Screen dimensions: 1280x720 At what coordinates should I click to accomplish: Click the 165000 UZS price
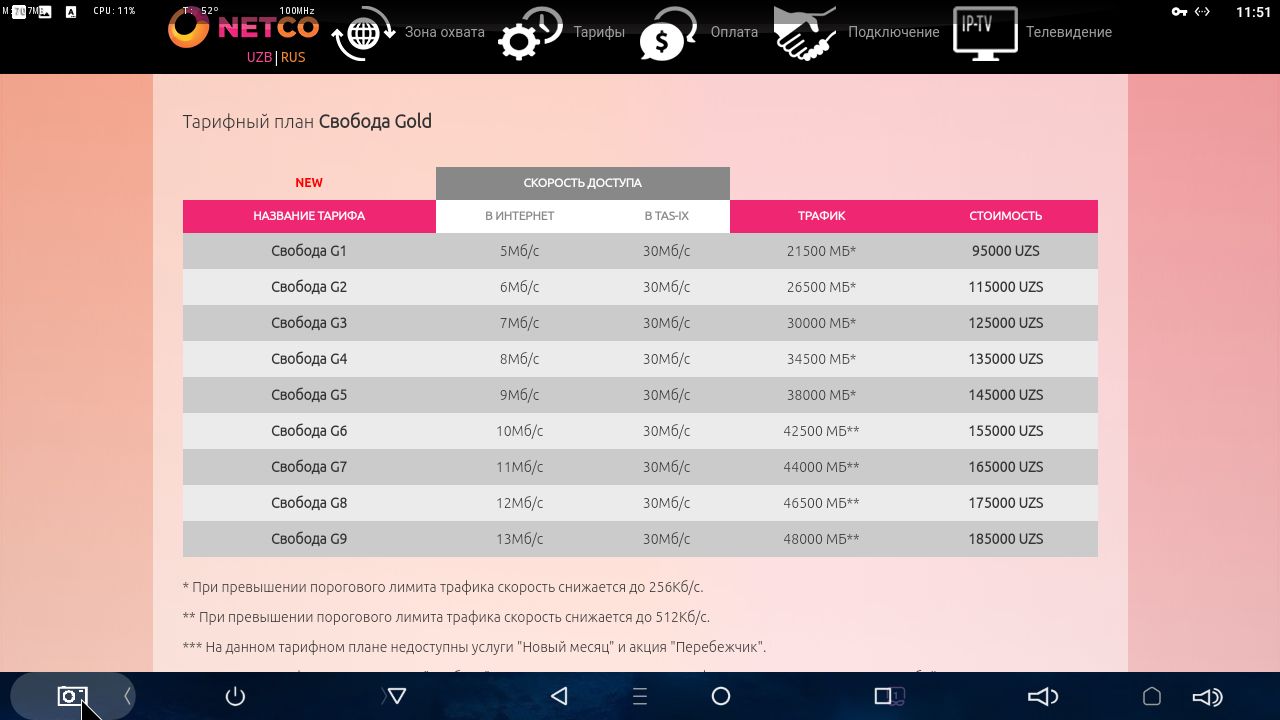pos(1005,467)
